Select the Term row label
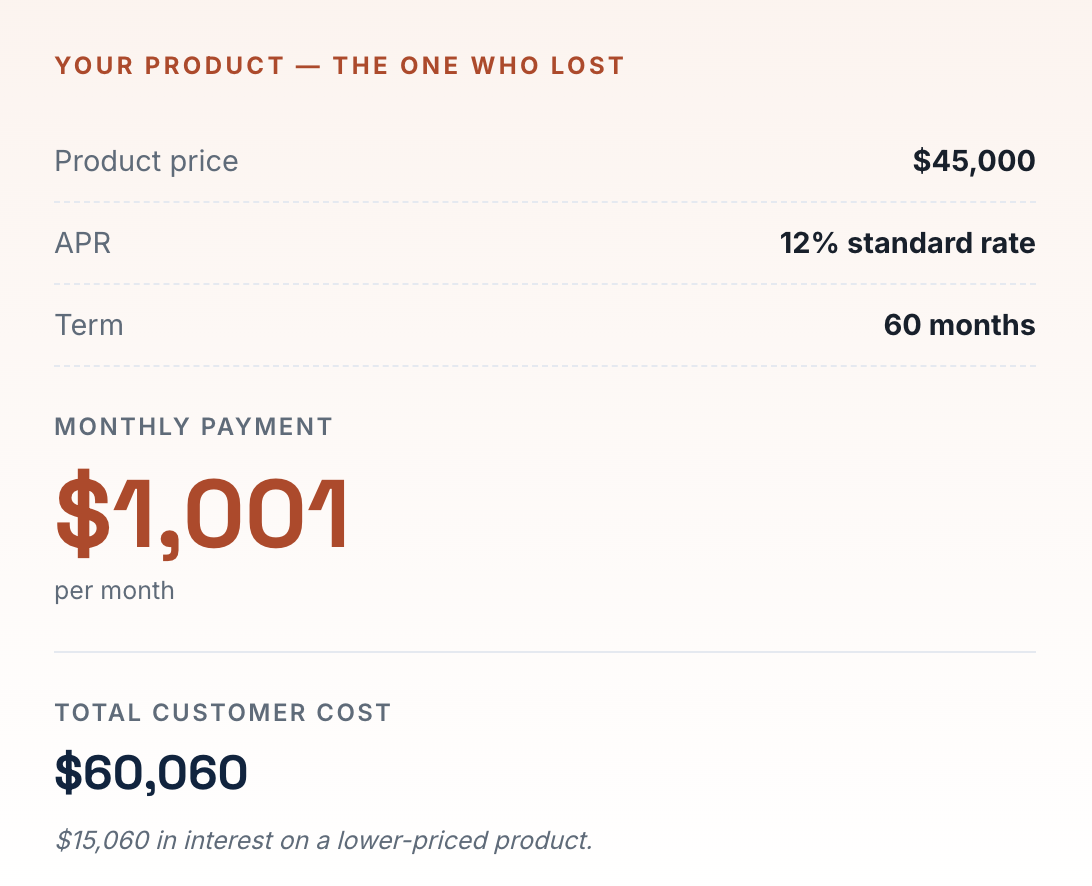 coord(89,325)
